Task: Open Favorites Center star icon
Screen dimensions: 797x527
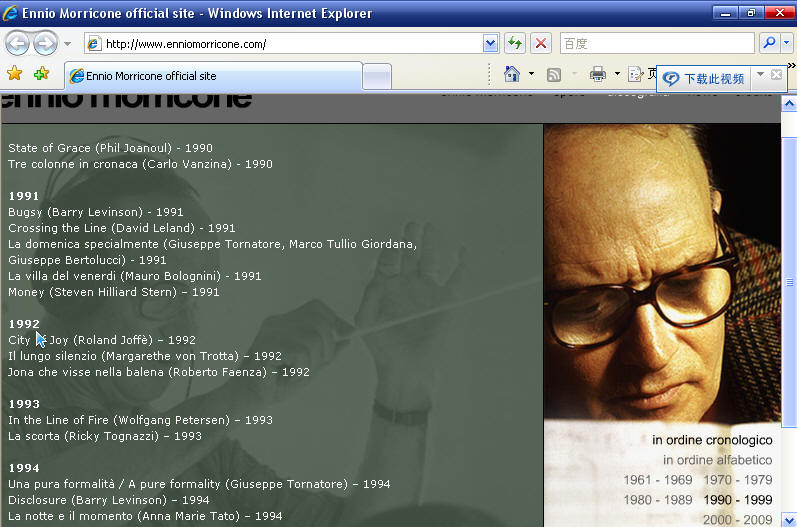Action: point(15,74)
